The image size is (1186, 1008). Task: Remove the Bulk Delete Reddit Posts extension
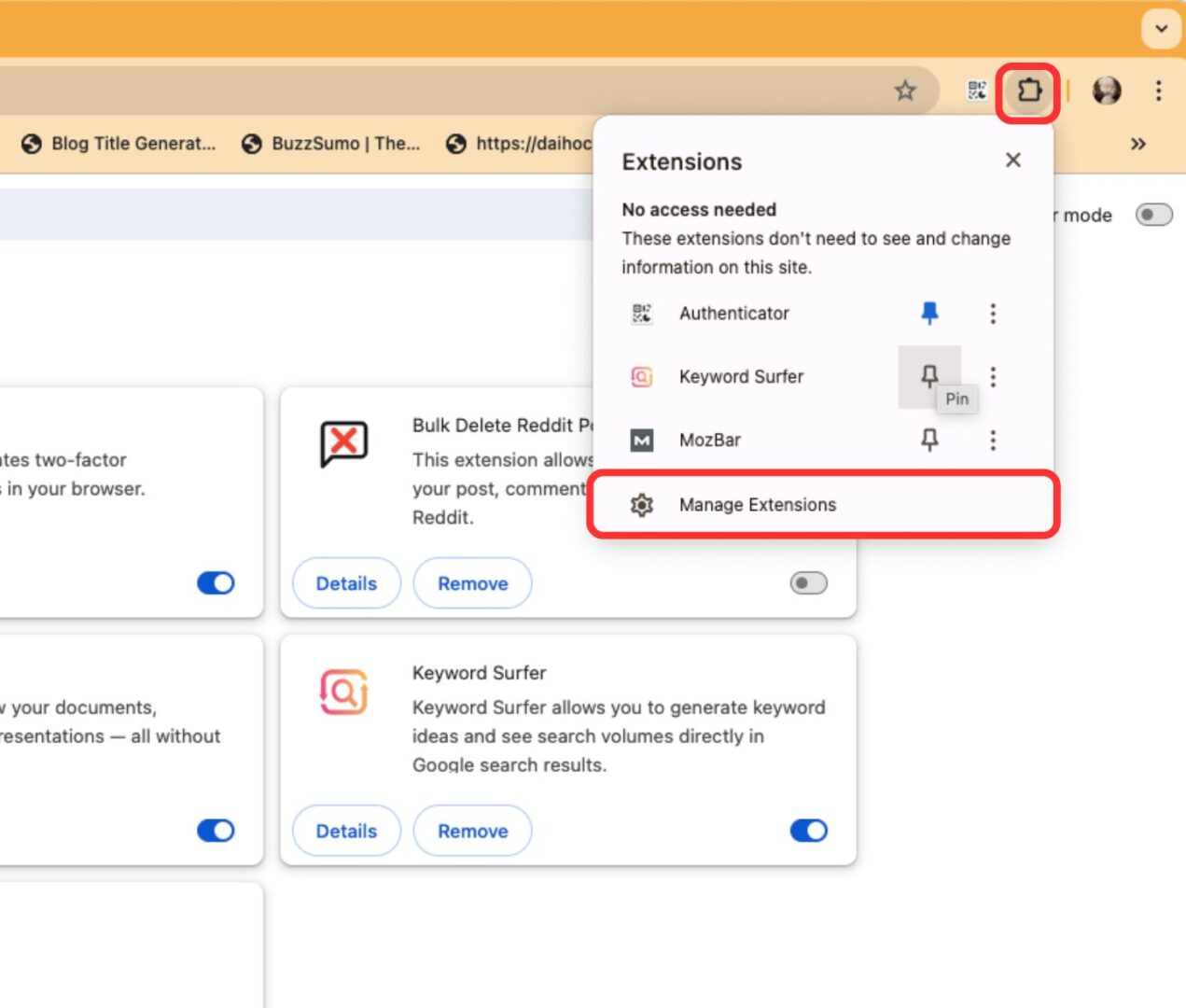coord(472,582)
